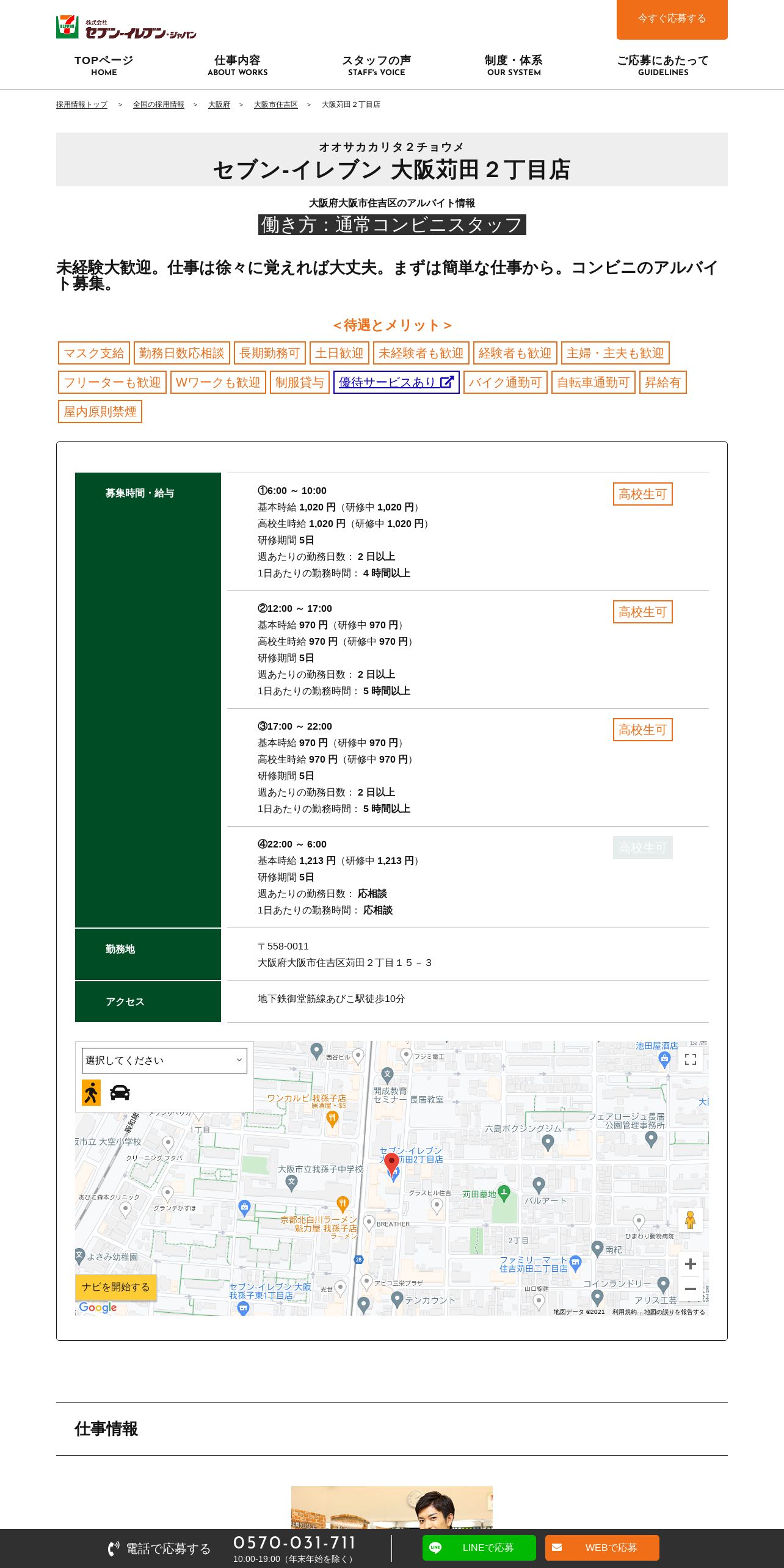Click 屋内原則禁煙 tag

pos(100,412)
